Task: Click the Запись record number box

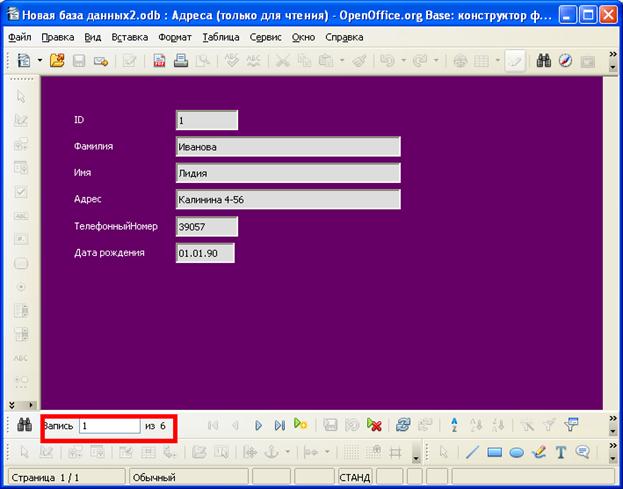Action: pyautogui.click(x=110, y=426)
